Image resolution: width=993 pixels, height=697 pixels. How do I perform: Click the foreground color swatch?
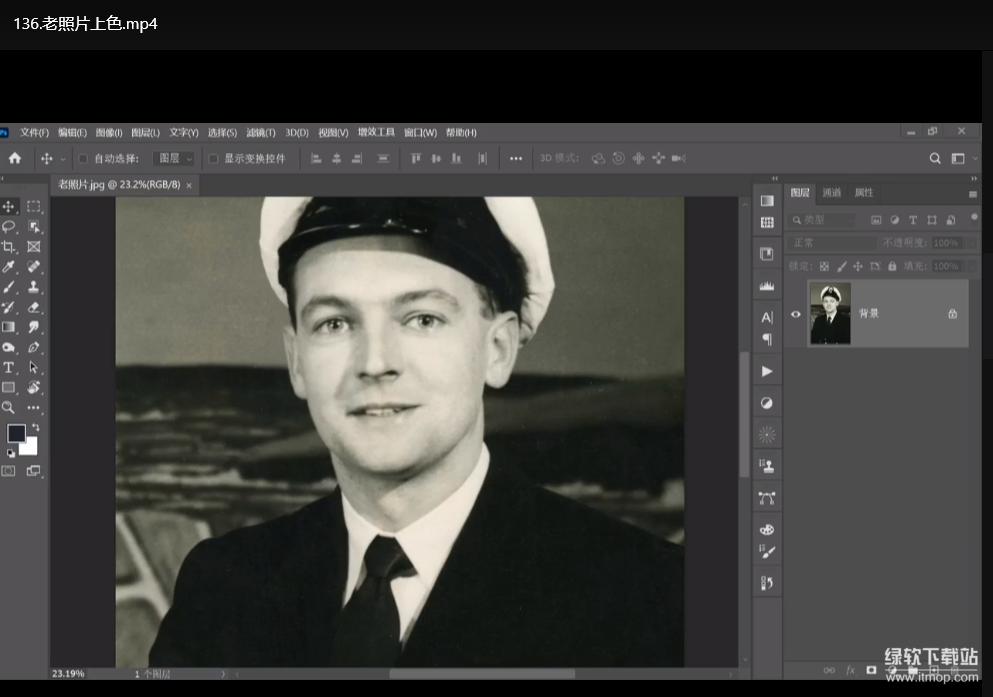tap(17, 433)
